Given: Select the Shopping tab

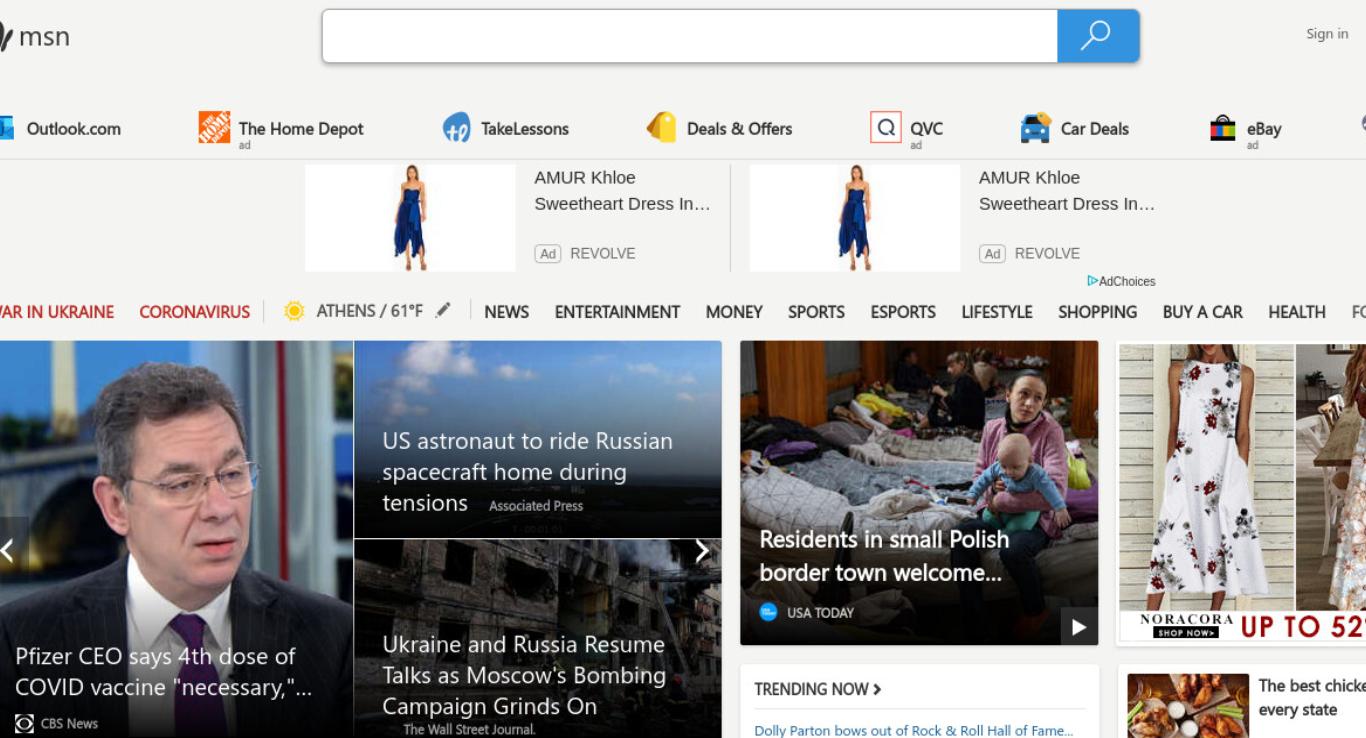Looking at the screenshot, I should 1097,312.
